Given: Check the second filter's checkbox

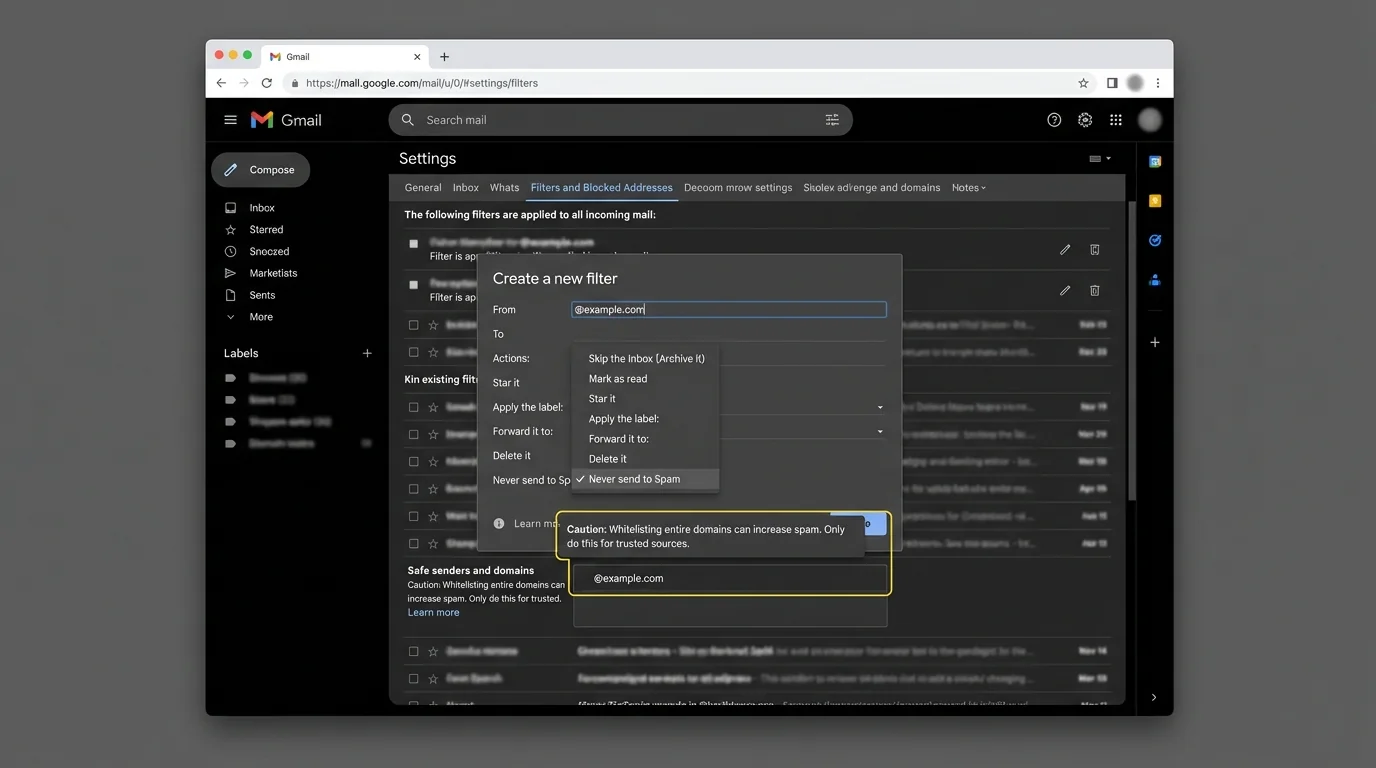Looking at the screenshot, I should (413, 285).
